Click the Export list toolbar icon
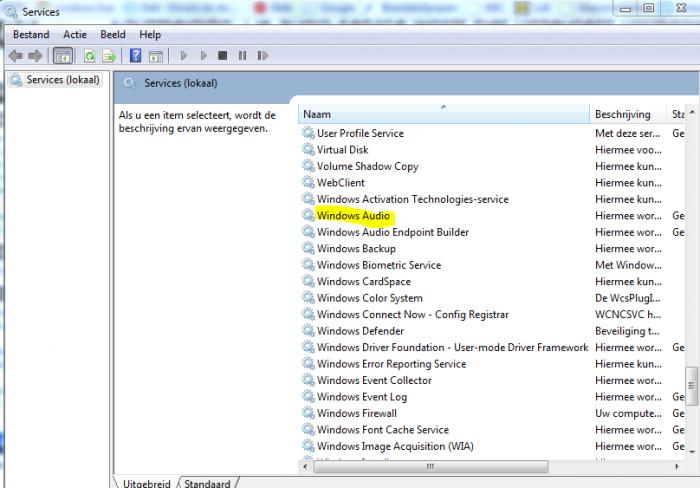 (109, 56)
